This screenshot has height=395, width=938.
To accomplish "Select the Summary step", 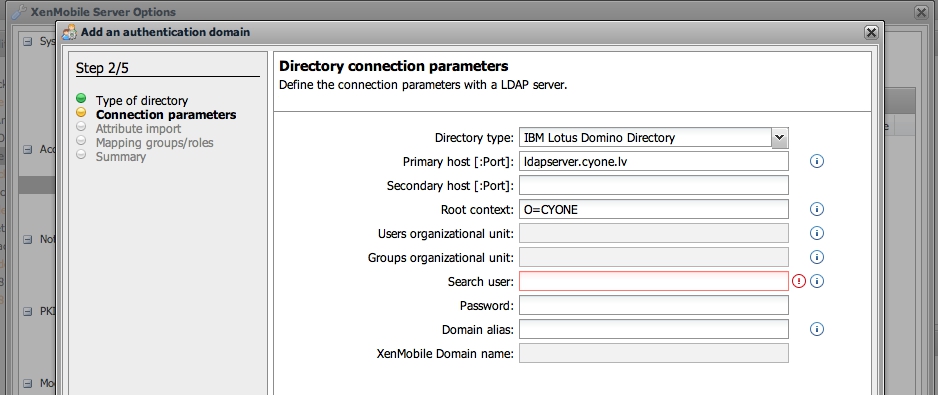I will (x=121, y=157).
